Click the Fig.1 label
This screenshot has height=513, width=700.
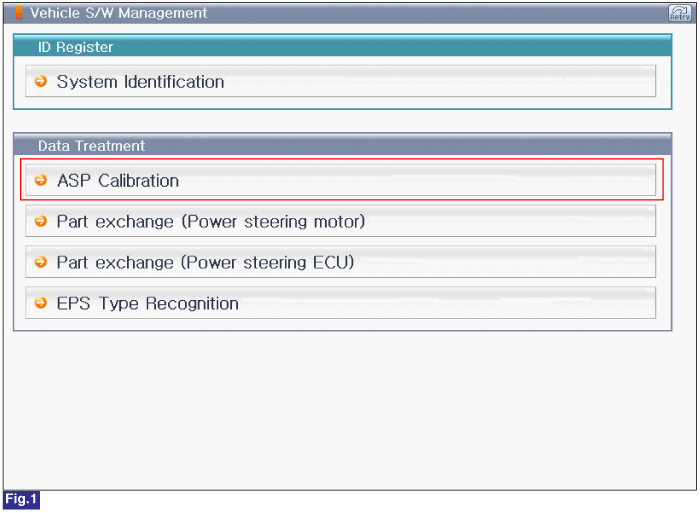click(21, 500)
